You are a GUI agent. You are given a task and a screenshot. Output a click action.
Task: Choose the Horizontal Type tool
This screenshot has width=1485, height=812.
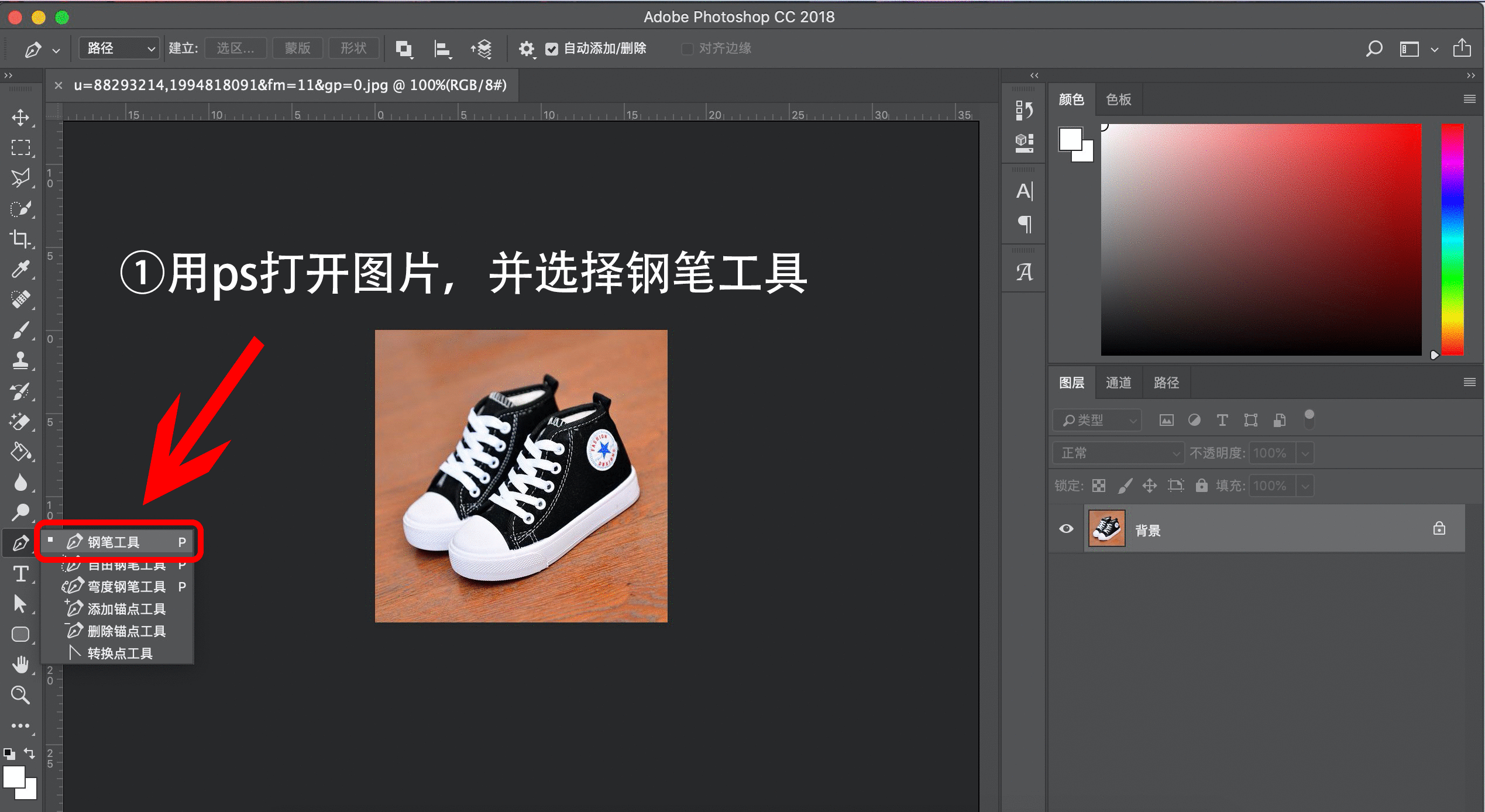(x=20, y=574)
